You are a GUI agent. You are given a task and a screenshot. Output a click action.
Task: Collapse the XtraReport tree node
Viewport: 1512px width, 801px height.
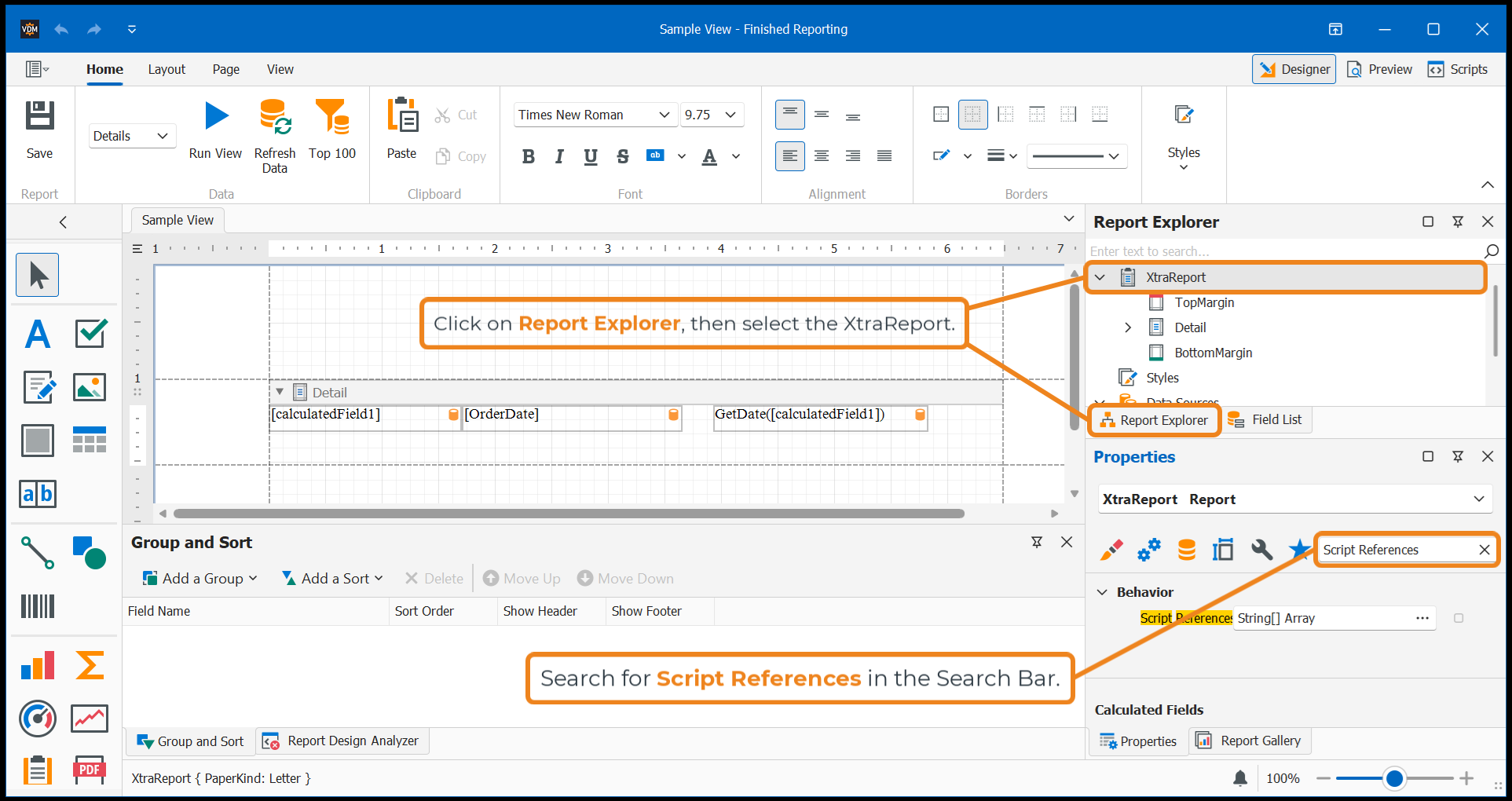[x=1100, y=277]
